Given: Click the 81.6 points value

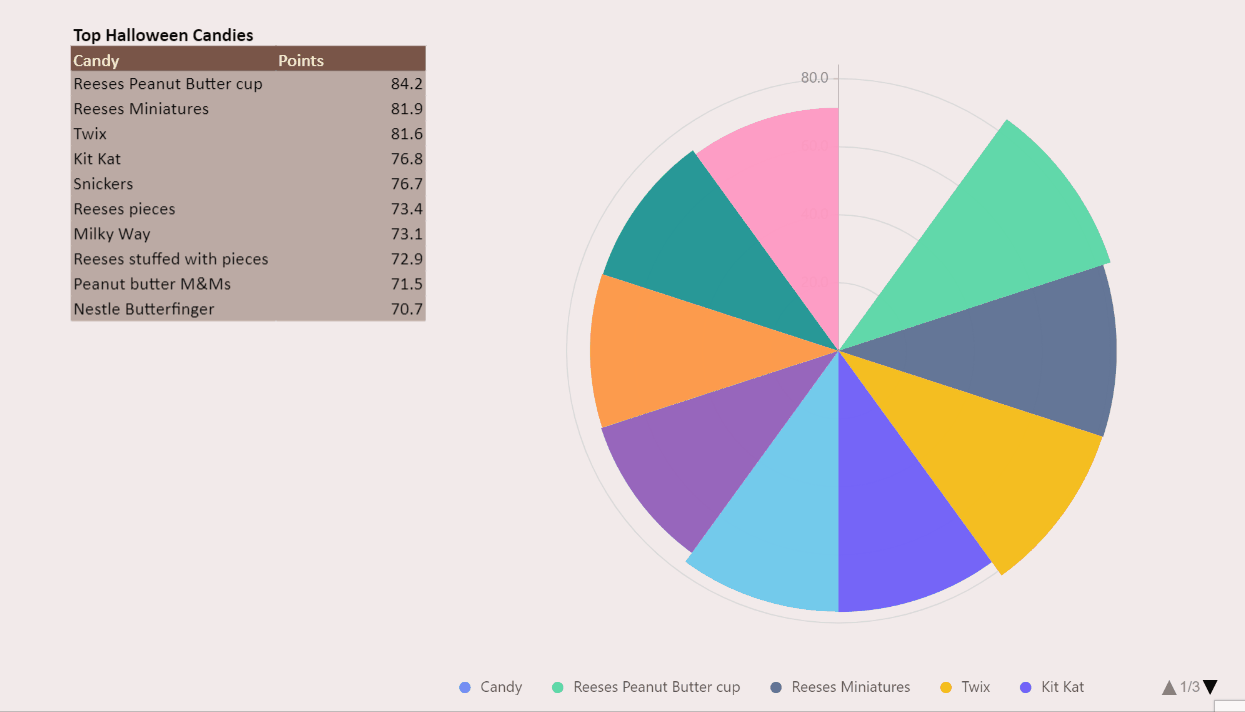Looking at the screenshot, I should tap(407, 134).
